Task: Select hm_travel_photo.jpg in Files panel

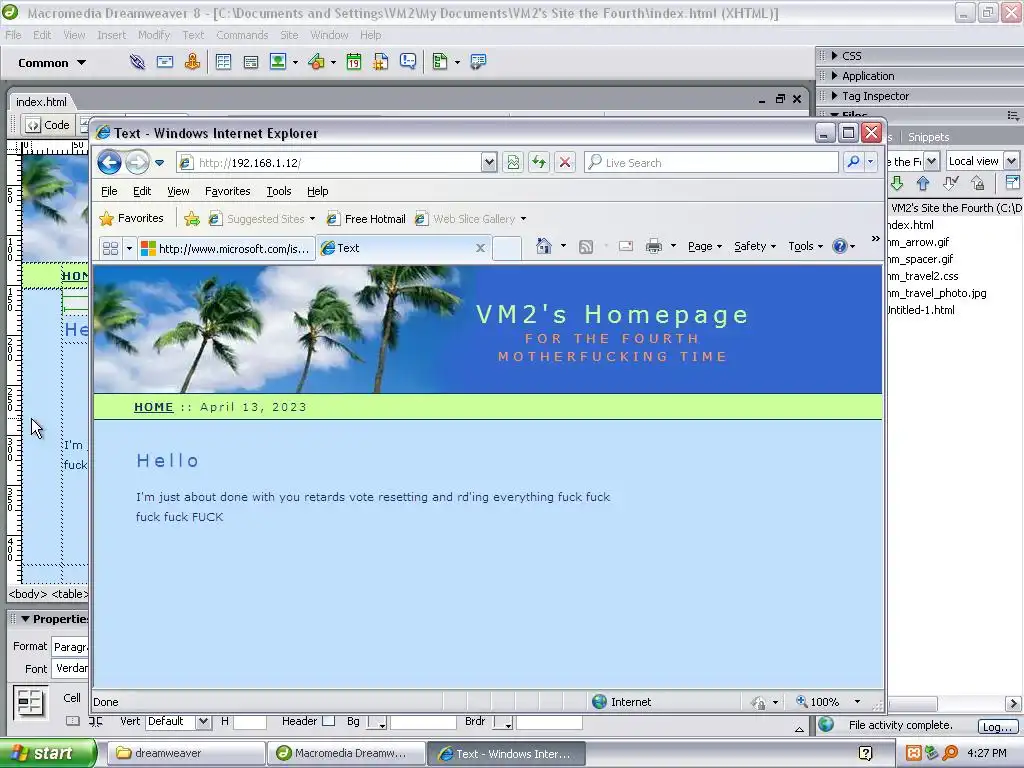Action: pyautogui.click(x=937, y=293)
